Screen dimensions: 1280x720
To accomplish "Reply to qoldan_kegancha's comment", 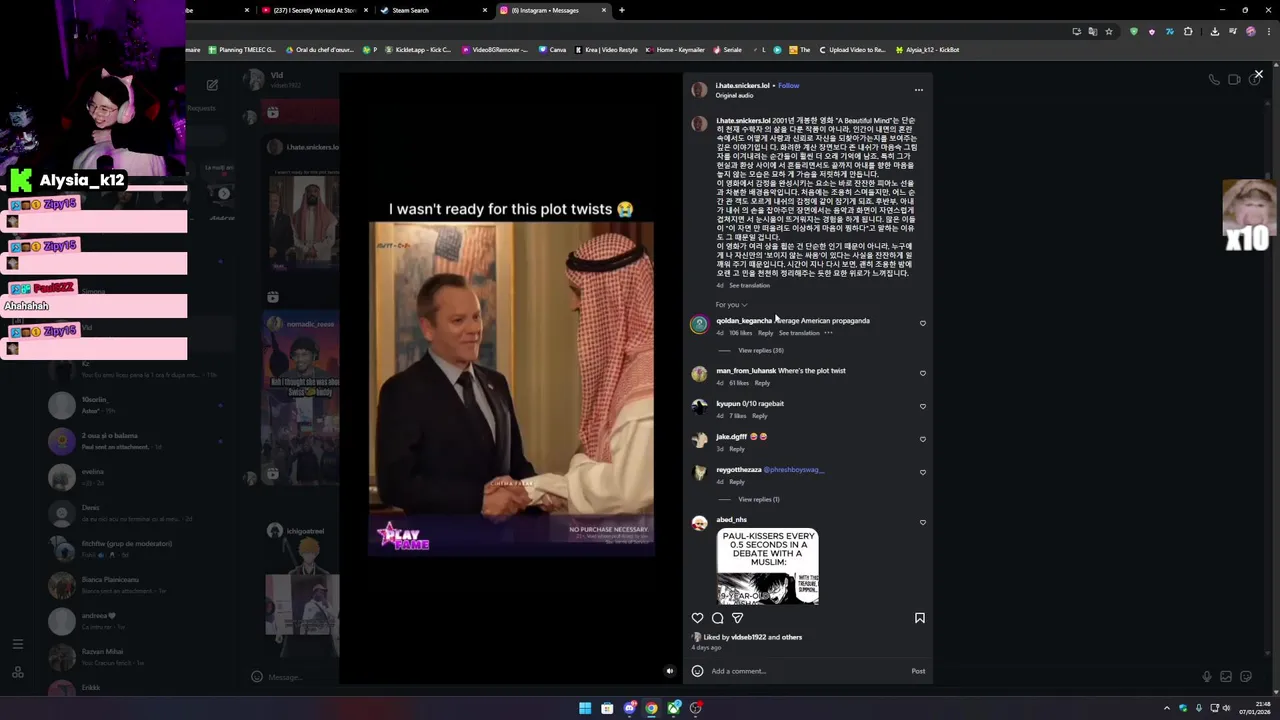I will (x=765, y=333).
